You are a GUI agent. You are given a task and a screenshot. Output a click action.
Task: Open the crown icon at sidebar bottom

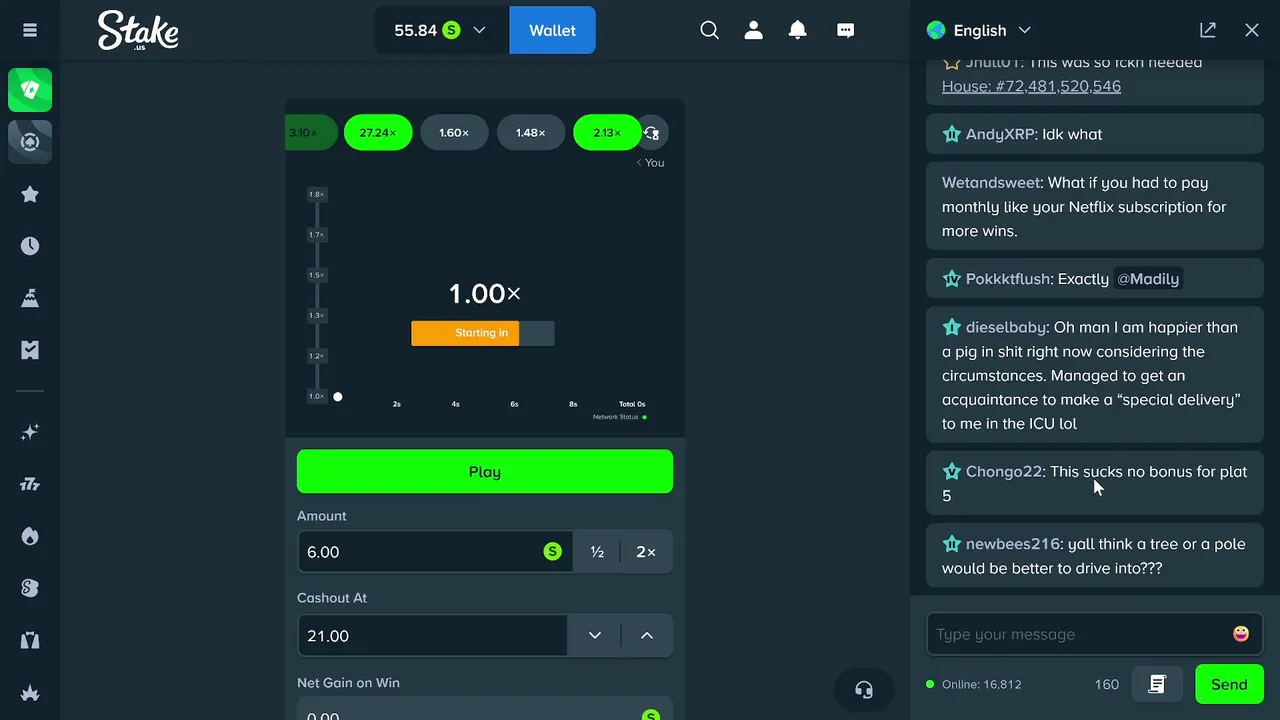[x=30, y=692]
